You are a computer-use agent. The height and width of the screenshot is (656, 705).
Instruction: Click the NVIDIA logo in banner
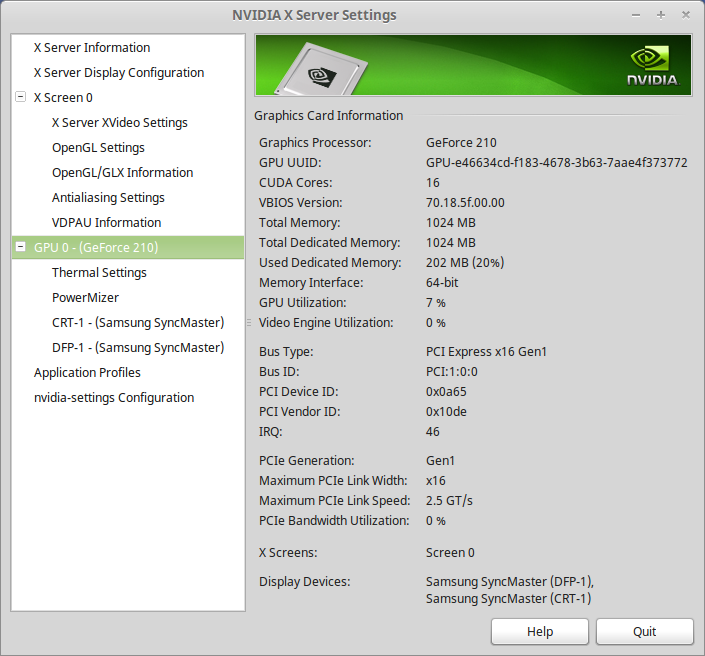click(653, 66)
